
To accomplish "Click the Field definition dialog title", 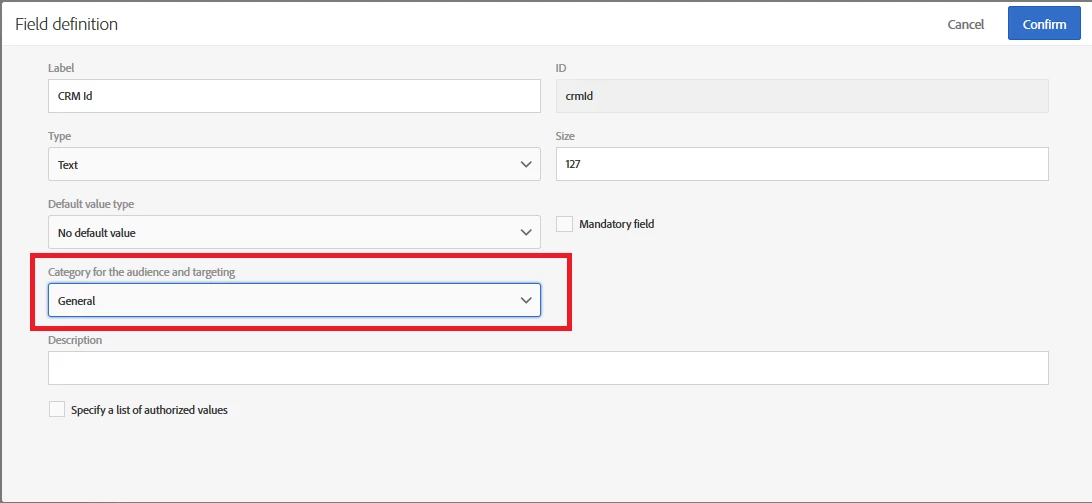I will pyautogui.click(x=67, y=24).
